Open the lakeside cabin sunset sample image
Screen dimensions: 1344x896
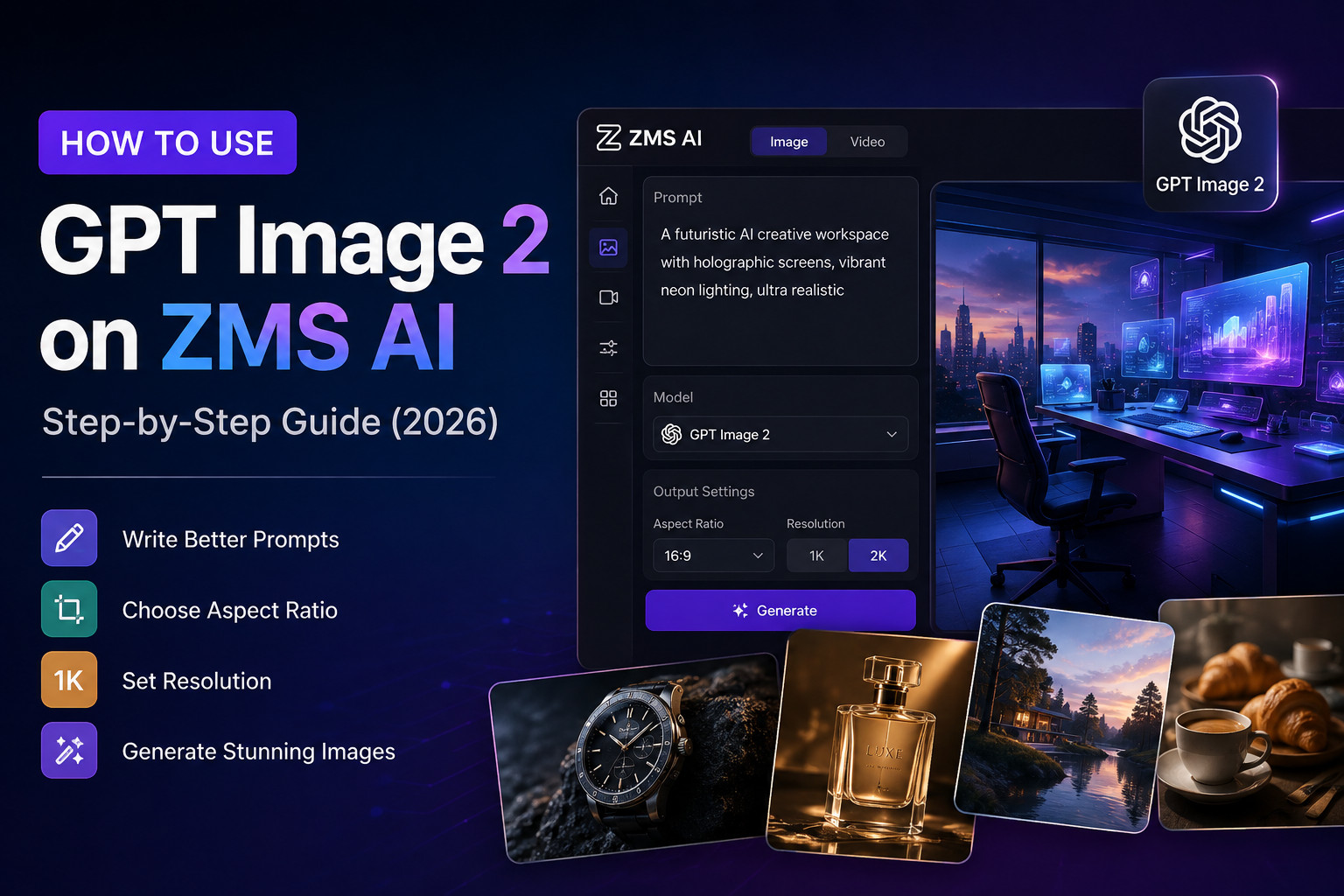(1064, 717)
